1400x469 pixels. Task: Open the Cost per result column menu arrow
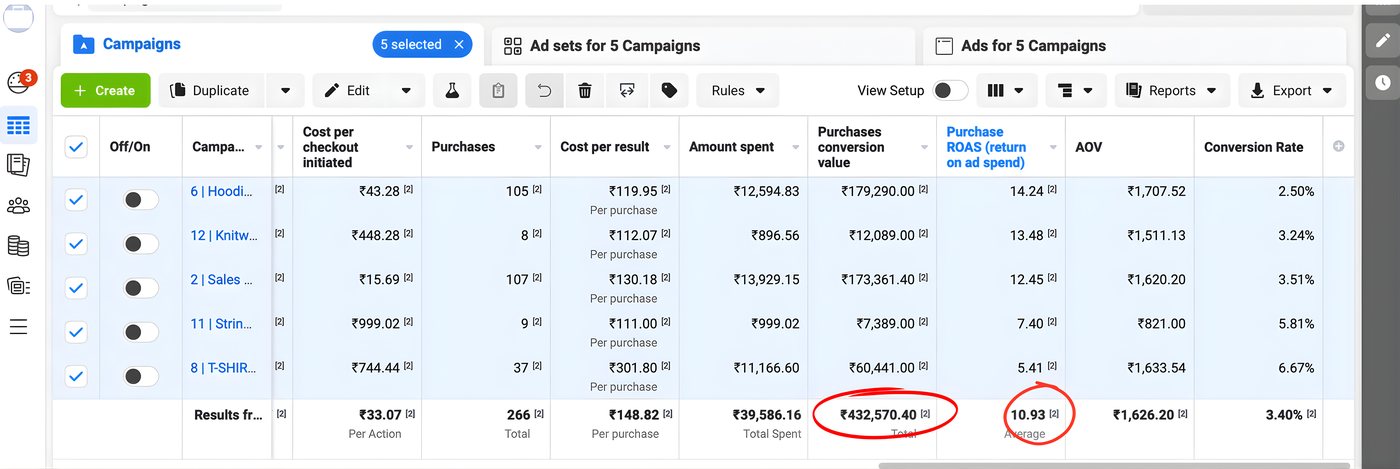[x=668, y=147]
